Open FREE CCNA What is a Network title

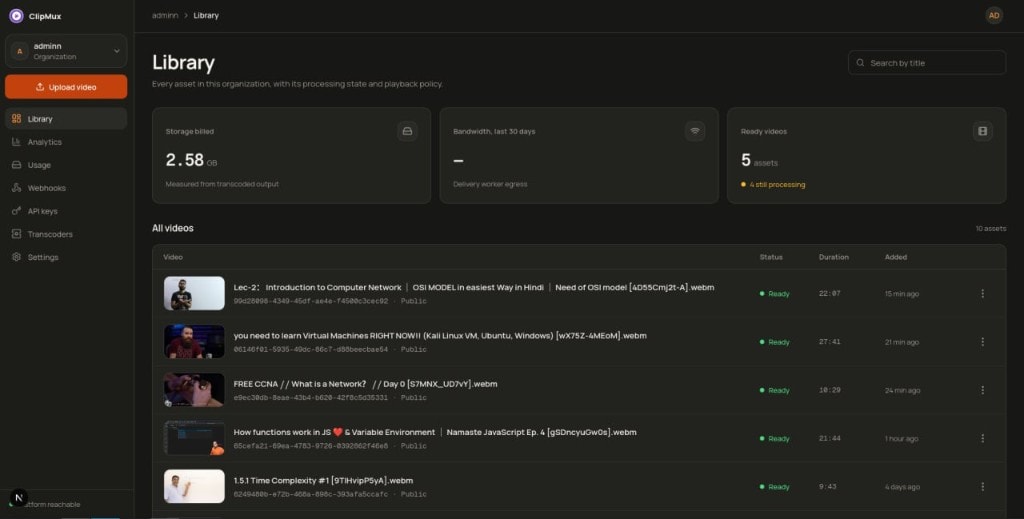click(x=365, y=384)
